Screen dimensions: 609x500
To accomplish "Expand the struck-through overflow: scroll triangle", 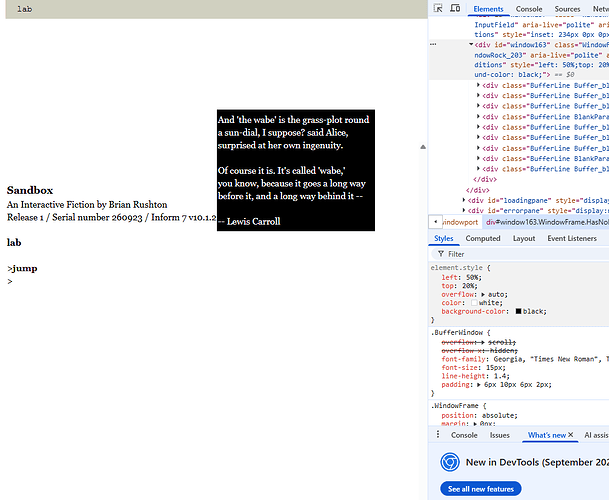I will (x=483, y=342).
